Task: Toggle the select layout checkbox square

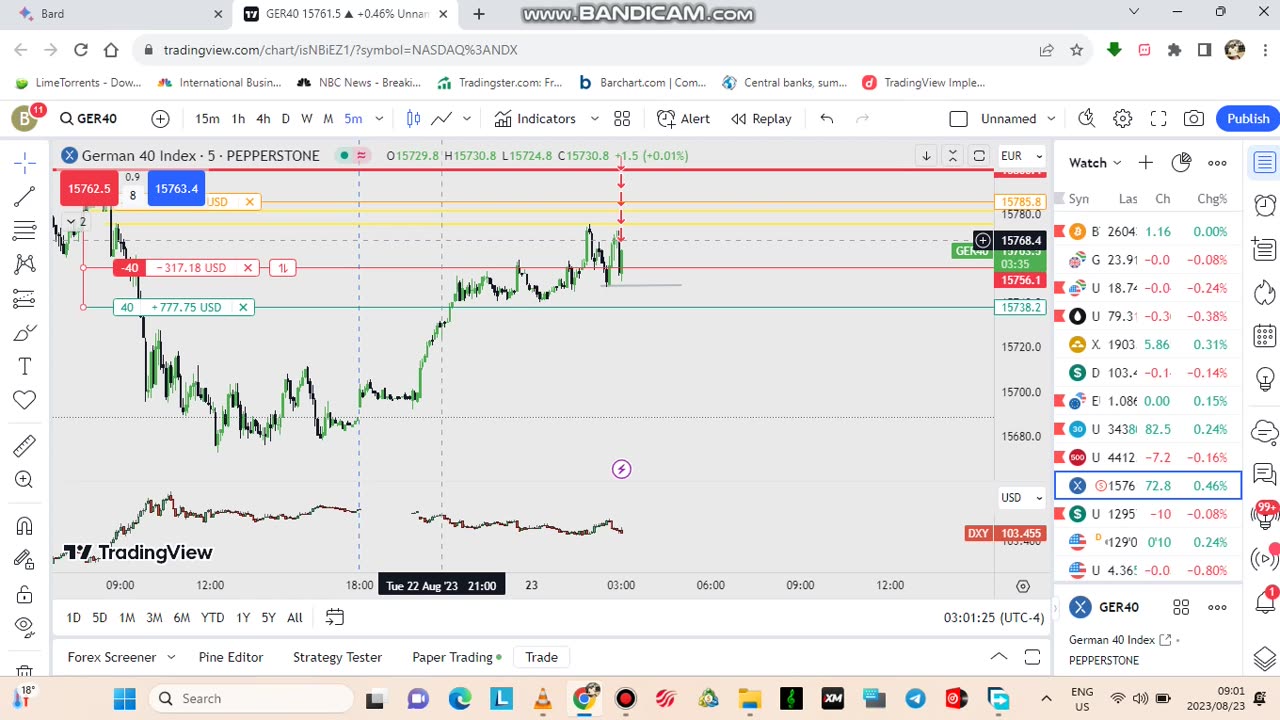Action: (958, 118)
